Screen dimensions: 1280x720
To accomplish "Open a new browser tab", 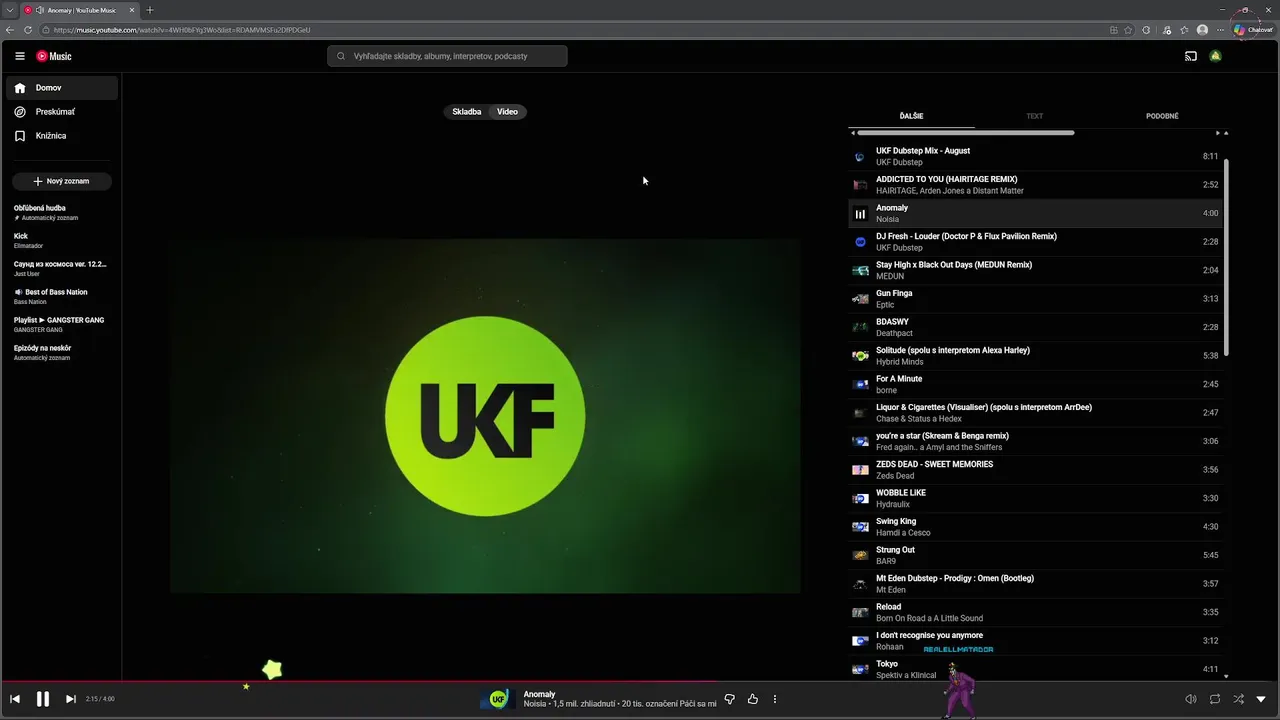I will pos(150,10).
